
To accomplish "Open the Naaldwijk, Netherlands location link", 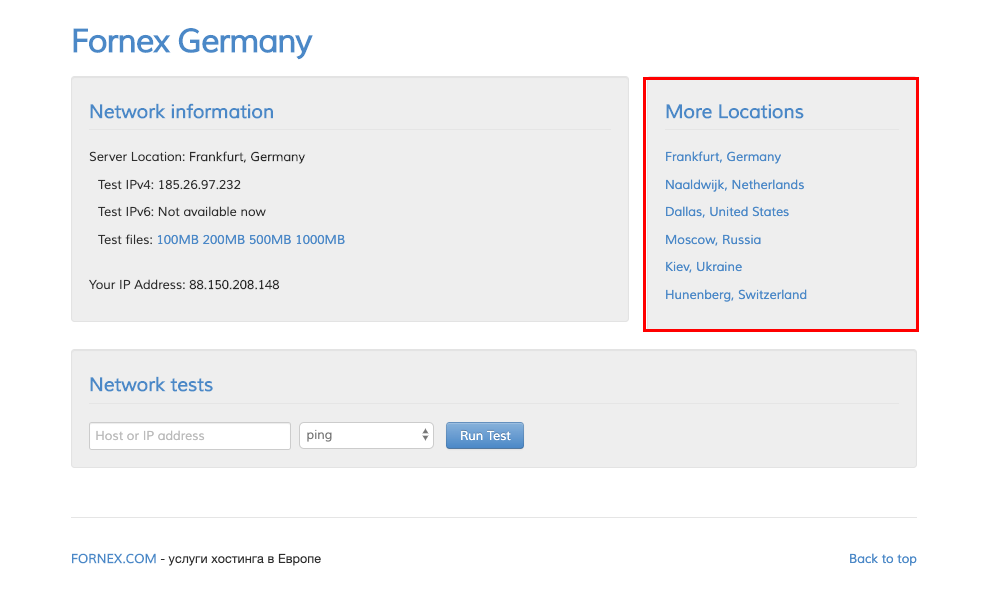I will 734,185.
